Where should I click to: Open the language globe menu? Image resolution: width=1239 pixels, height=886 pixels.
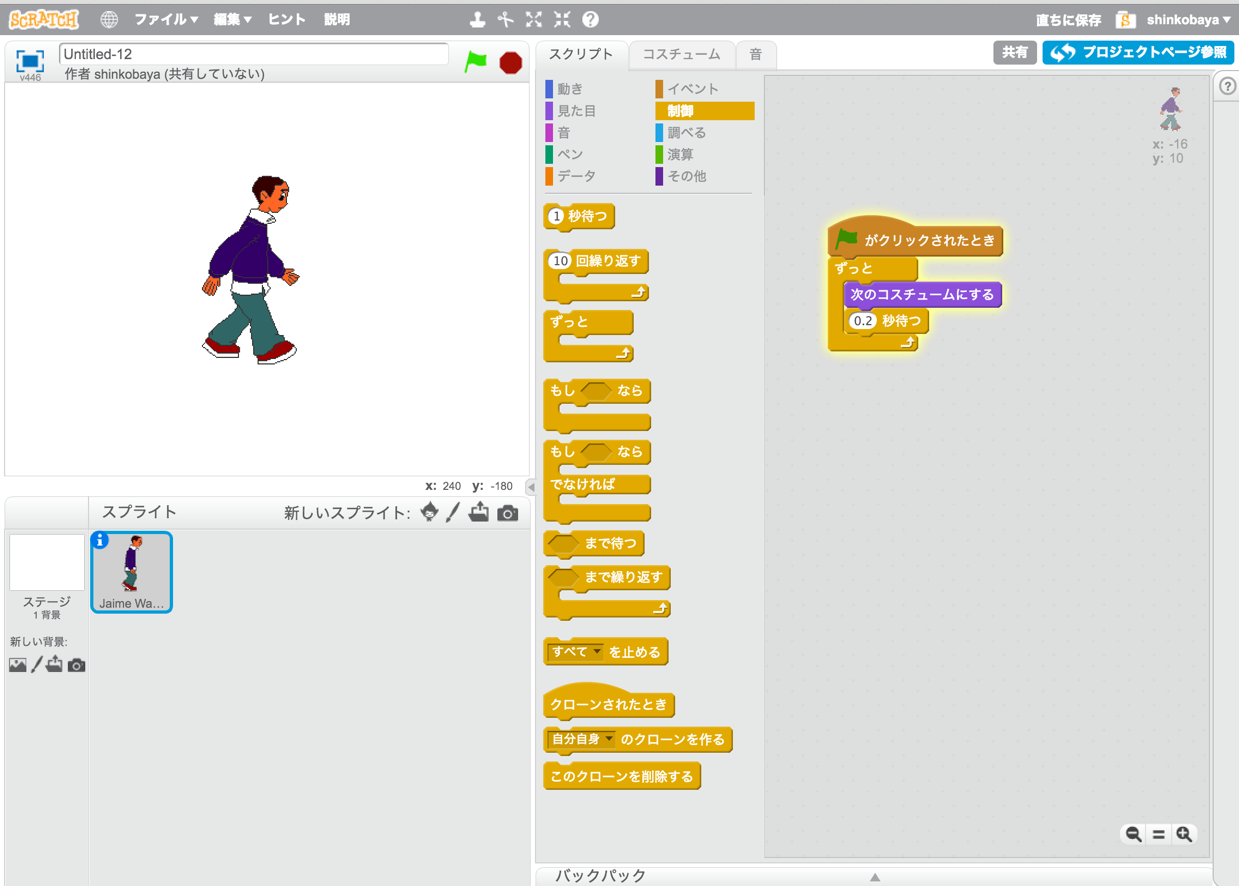tap(109, 19)
